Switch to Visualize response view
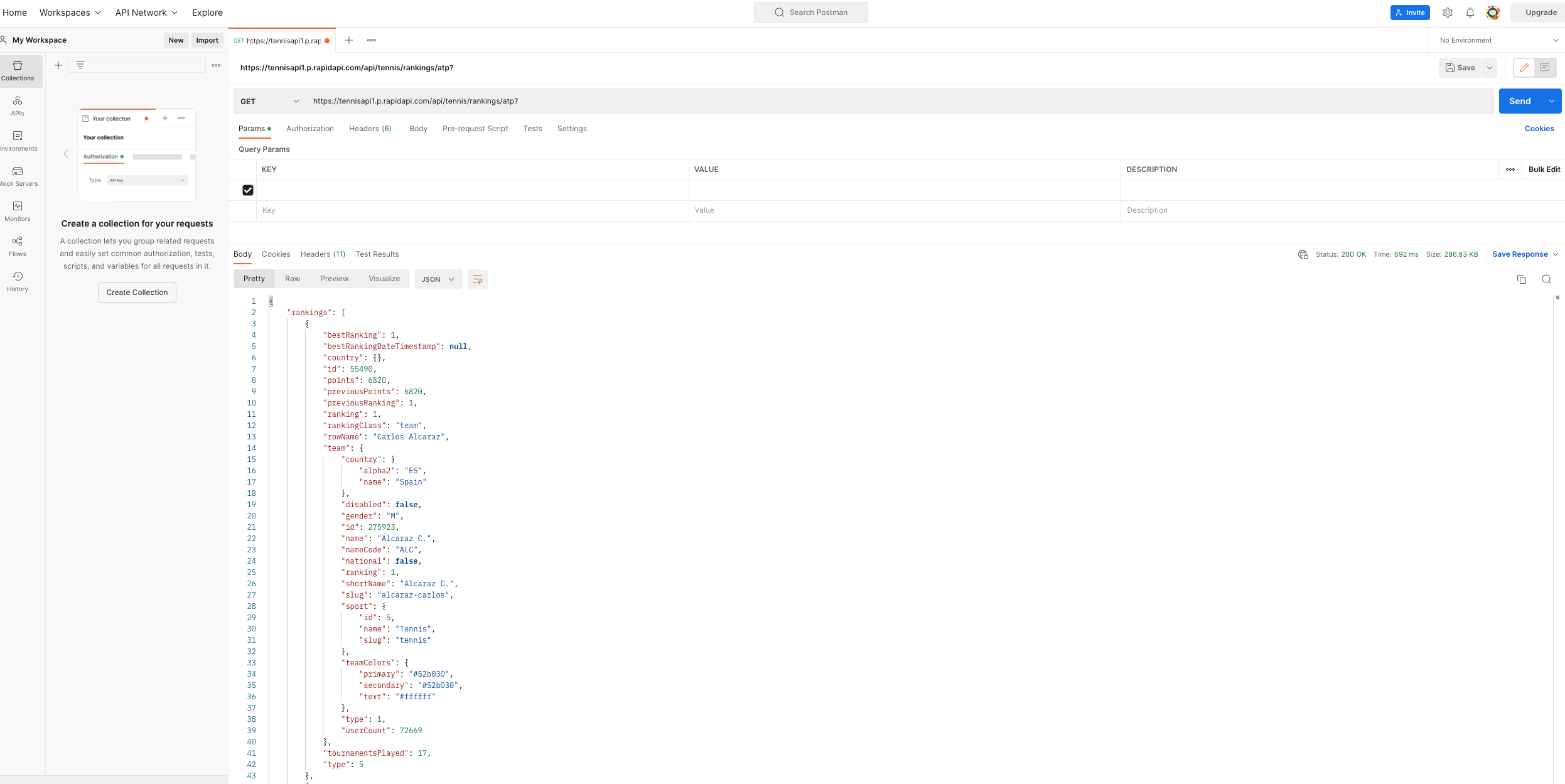Screen dimensions: 1565x784 tap(384, 279)
